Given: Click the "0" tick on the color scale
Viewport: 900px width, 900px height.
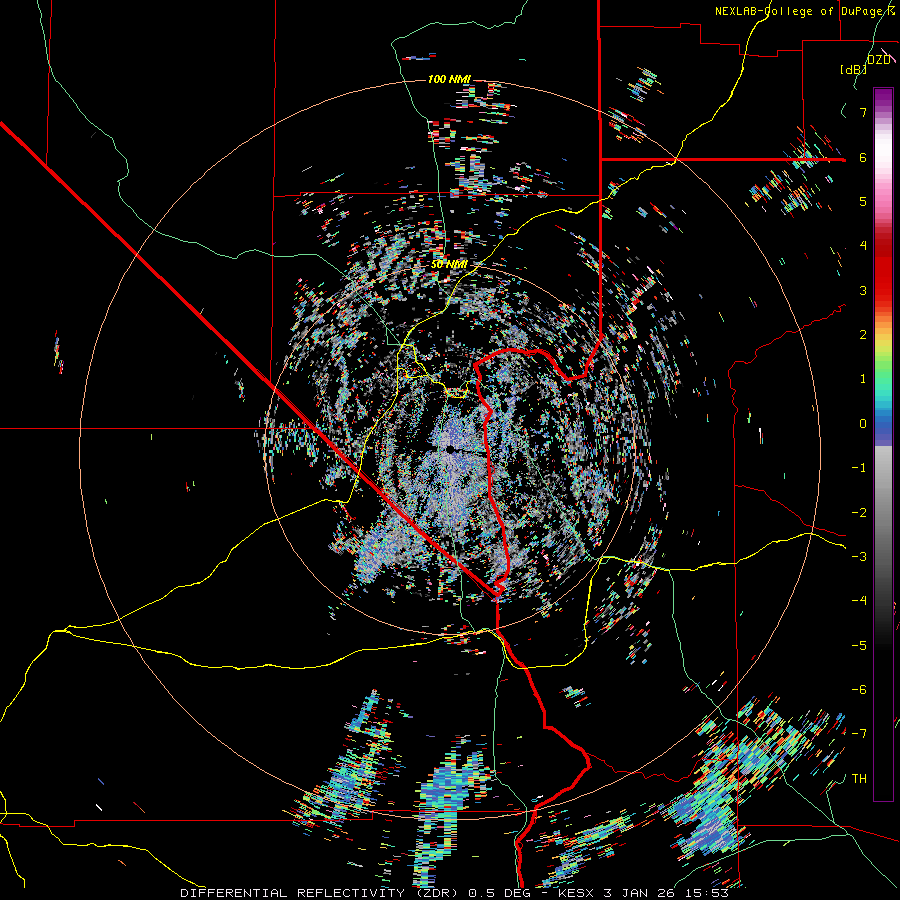Looking at the screenshot, I should [x=863, y=424].
